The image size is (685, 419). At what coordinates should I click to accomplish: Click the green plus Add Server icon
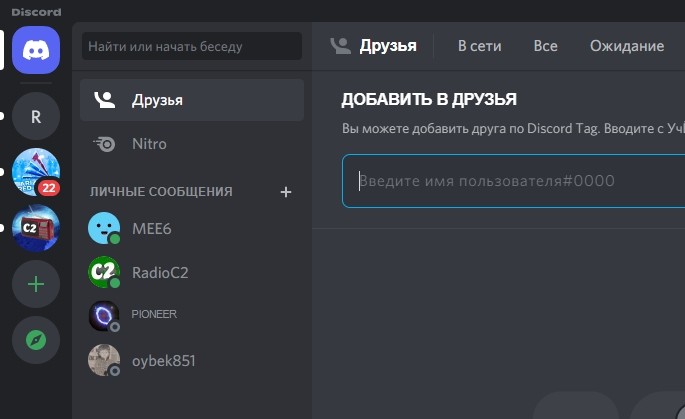pos(36,284)
